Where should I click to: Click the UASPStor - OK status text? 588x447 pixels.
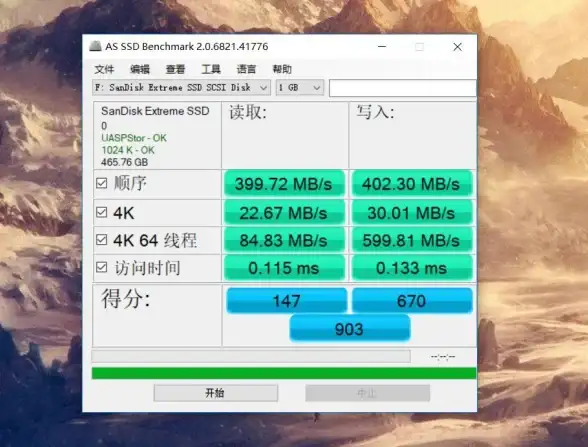(x=134, y=138)
